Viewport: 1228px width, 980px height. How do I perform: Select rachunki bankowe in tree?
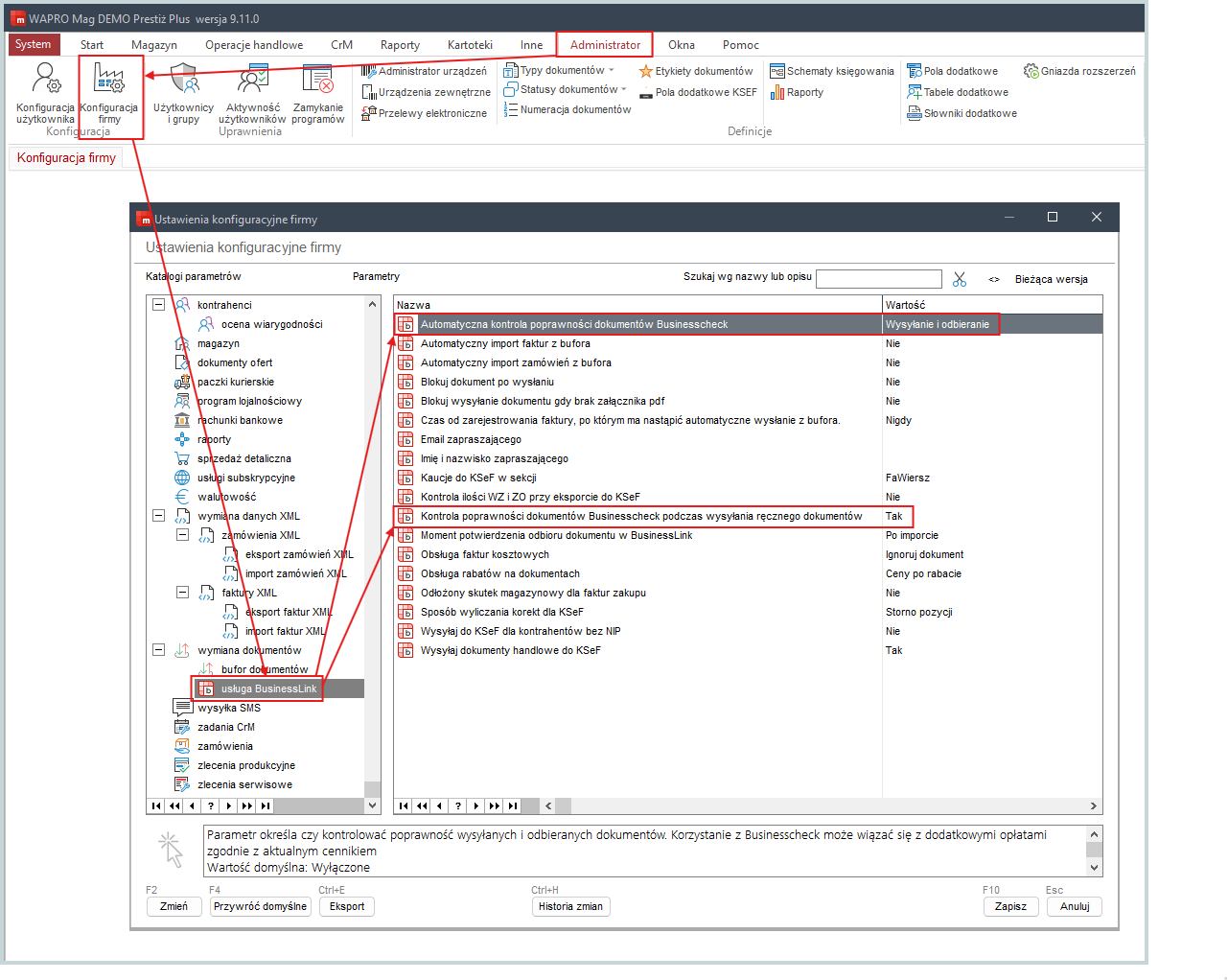click(x=240, y=420)
